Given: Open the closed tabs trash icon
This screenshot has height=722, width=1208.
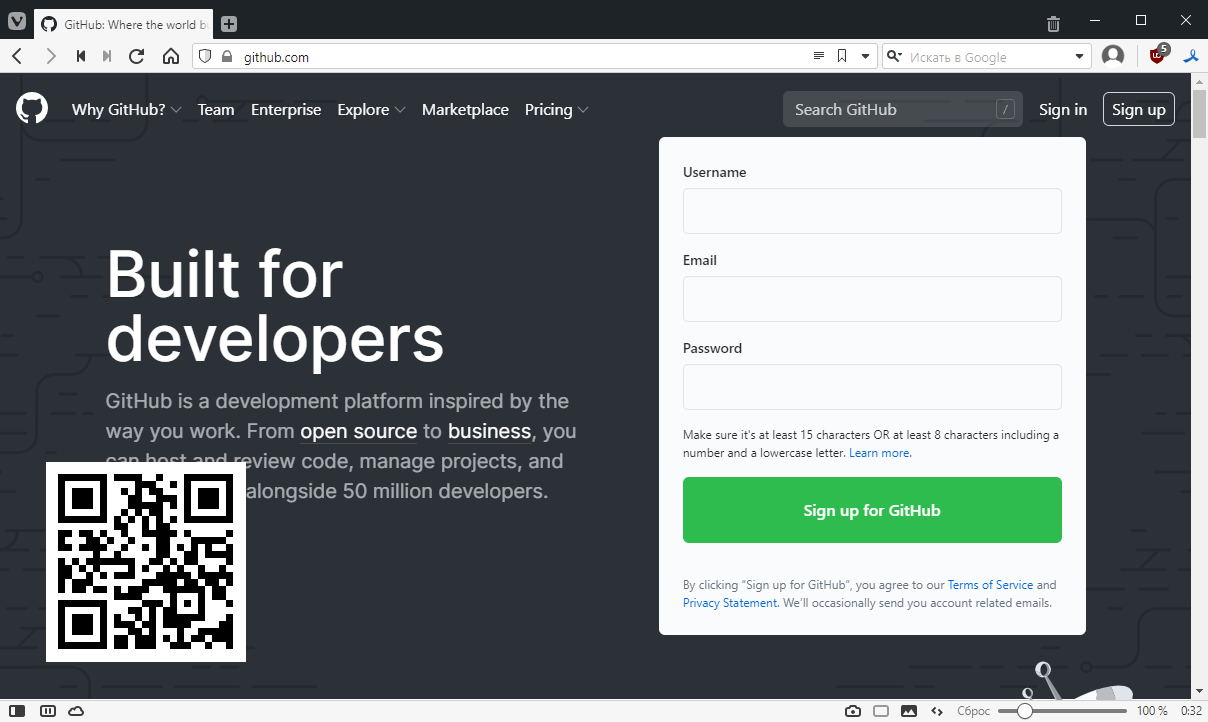Looking at the screenshot, I should [1053, 24].
